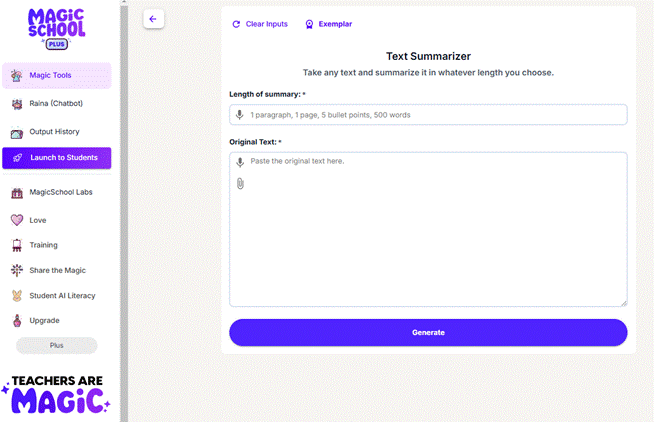
Task: Open Raina (Chatbot) from sidebar
Action: [56, 103]
